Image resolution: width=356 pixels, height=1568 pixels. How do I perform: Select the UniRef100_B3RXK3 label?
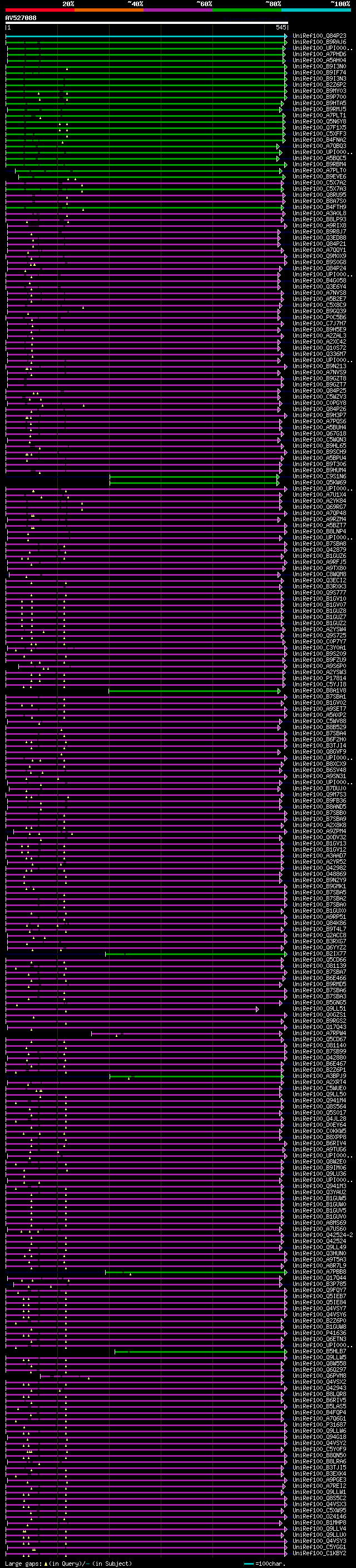319,587
